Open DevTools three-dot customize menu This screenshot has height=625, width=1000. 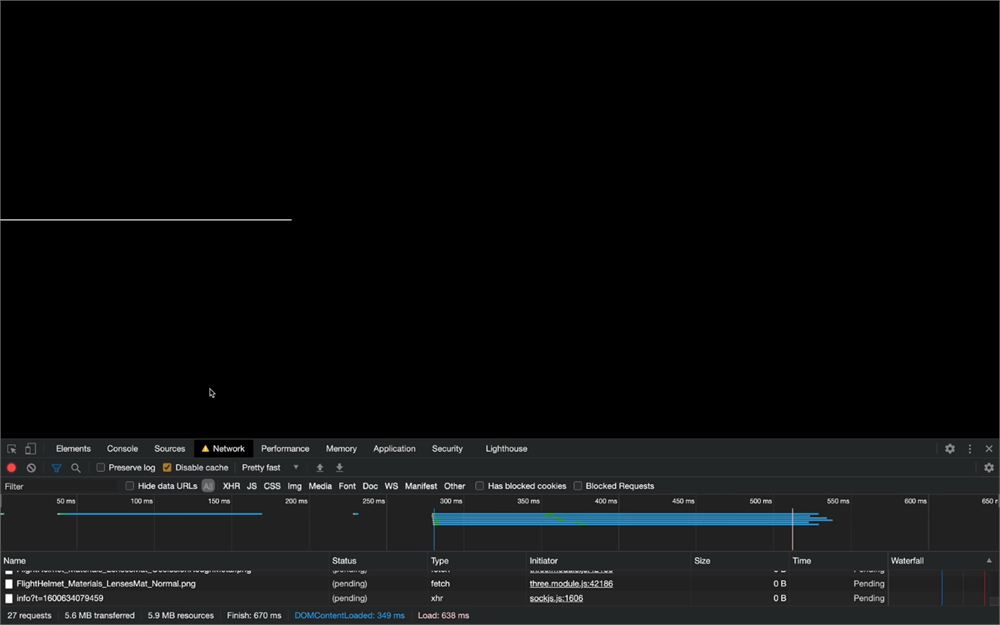(x=969, y=449)
